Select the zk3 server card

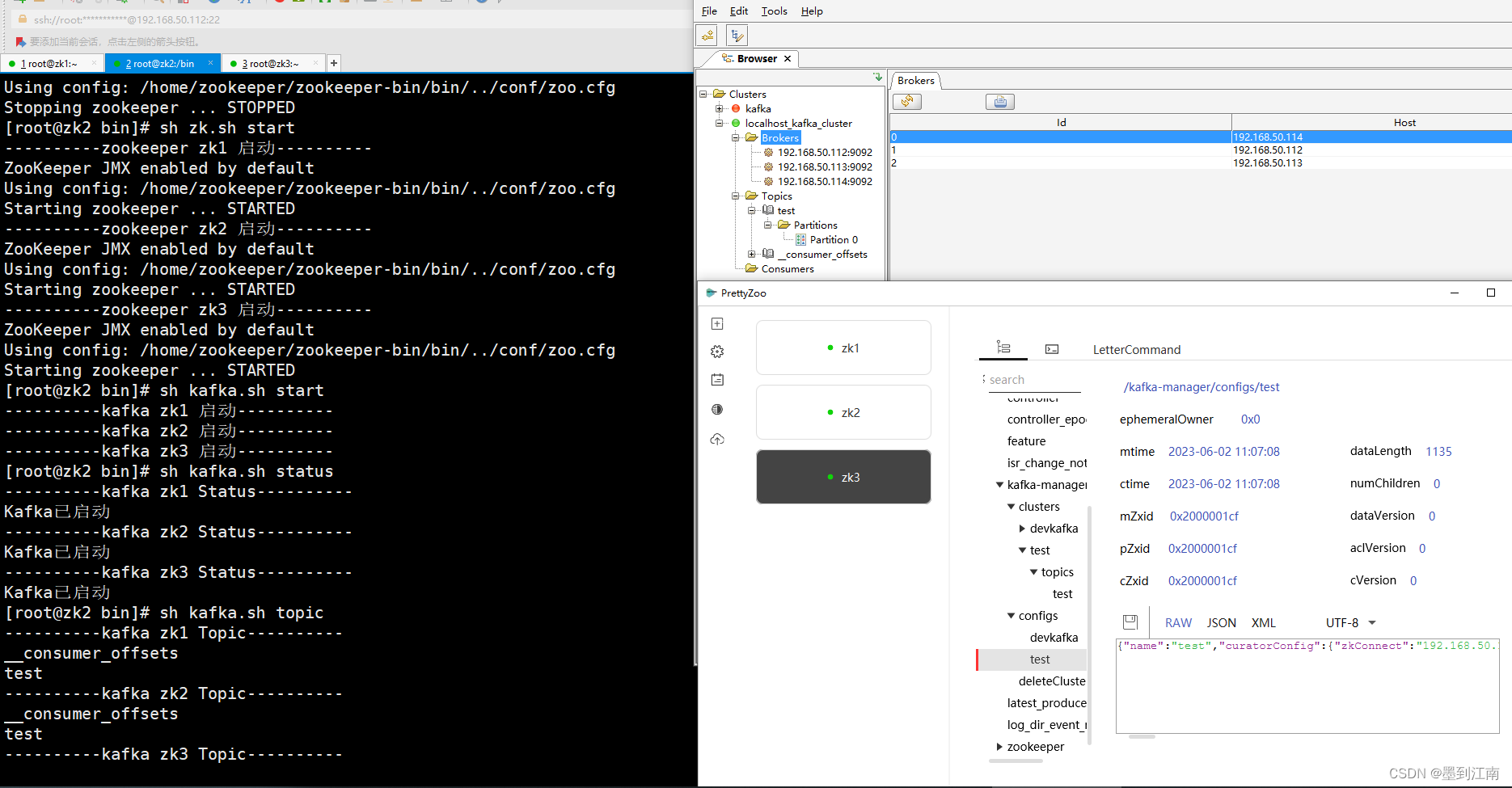point(843,477)
